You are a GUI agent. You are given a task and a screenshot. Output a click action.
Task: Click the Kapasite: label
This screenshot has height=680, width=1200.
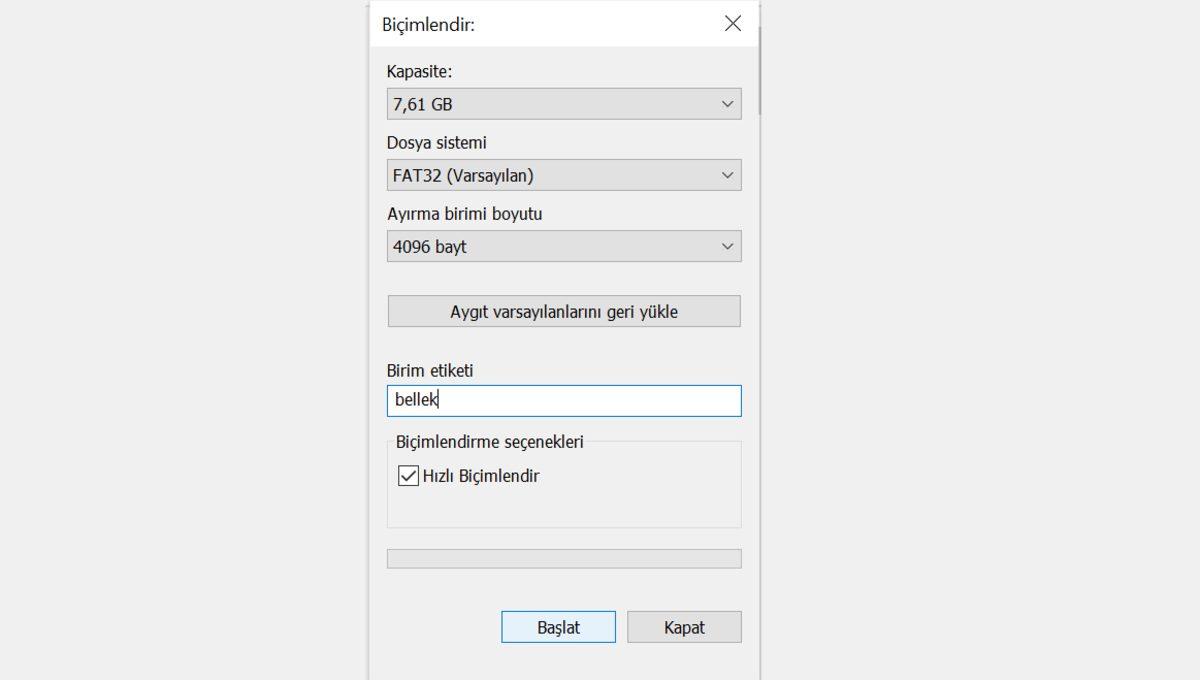(x=419, y=72)
